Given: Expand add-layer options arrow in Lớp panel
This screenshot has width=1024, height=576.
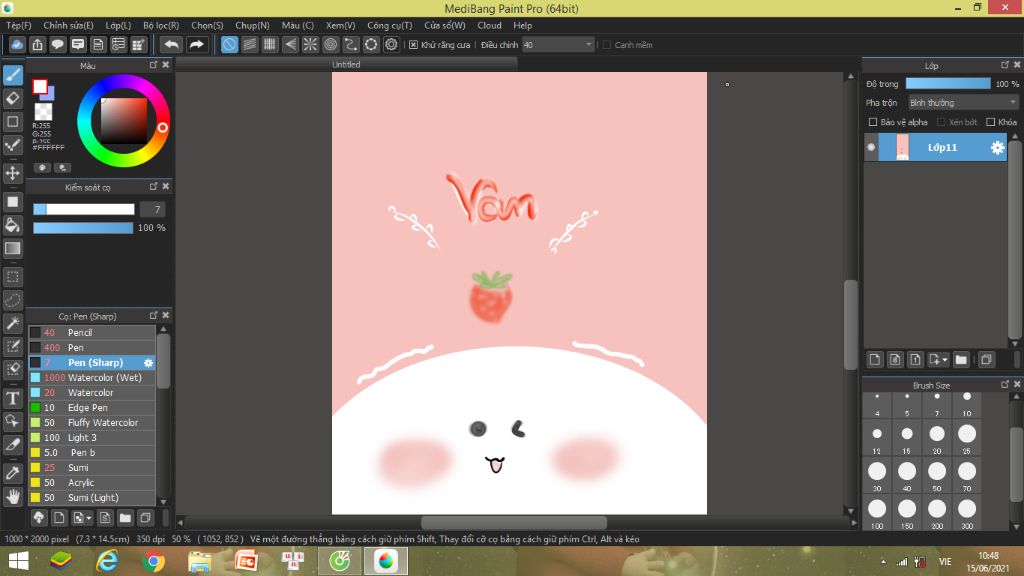Looking at the screenshot, I should (945, 360).
